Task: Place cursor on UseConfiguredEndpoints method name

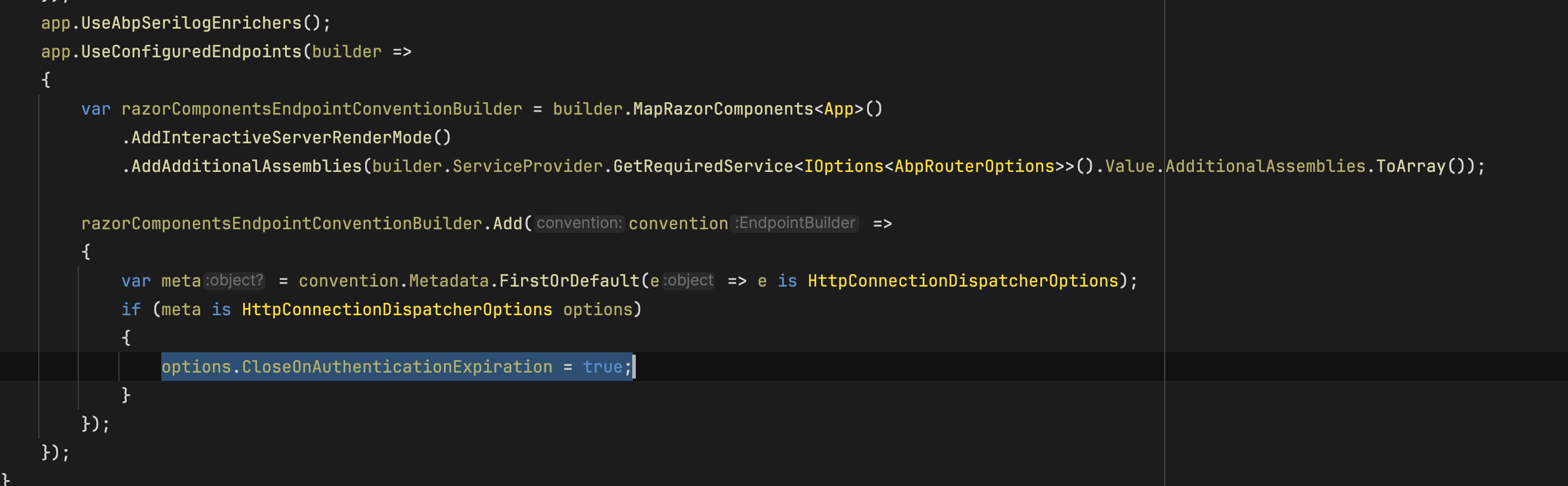Action: (x=191, y=52)
